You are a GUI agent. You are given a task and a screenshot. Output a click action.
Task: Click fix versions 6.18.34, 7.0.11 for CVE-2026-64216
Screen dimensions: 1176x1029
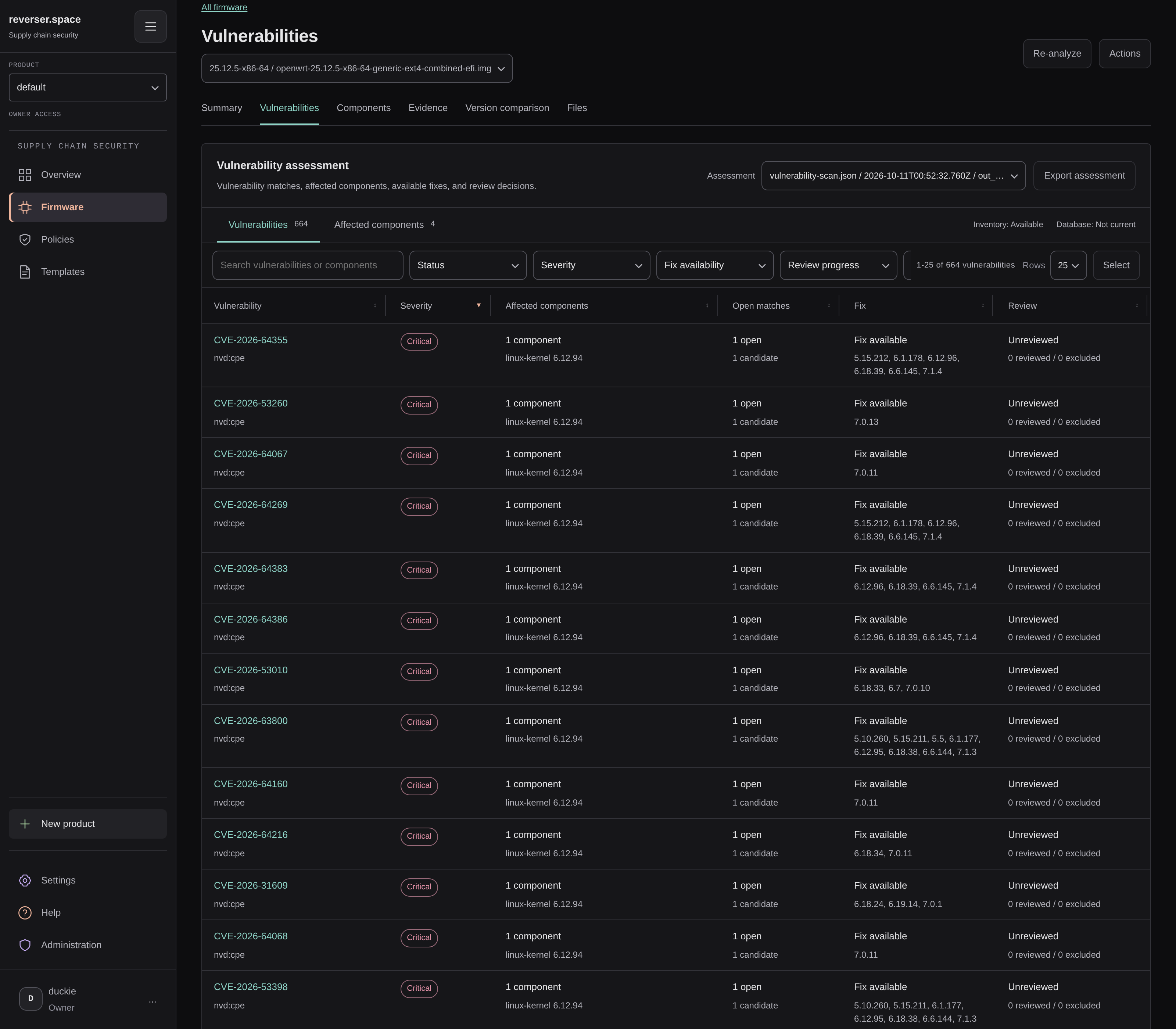pyautogui.click(x=883, y=853)
